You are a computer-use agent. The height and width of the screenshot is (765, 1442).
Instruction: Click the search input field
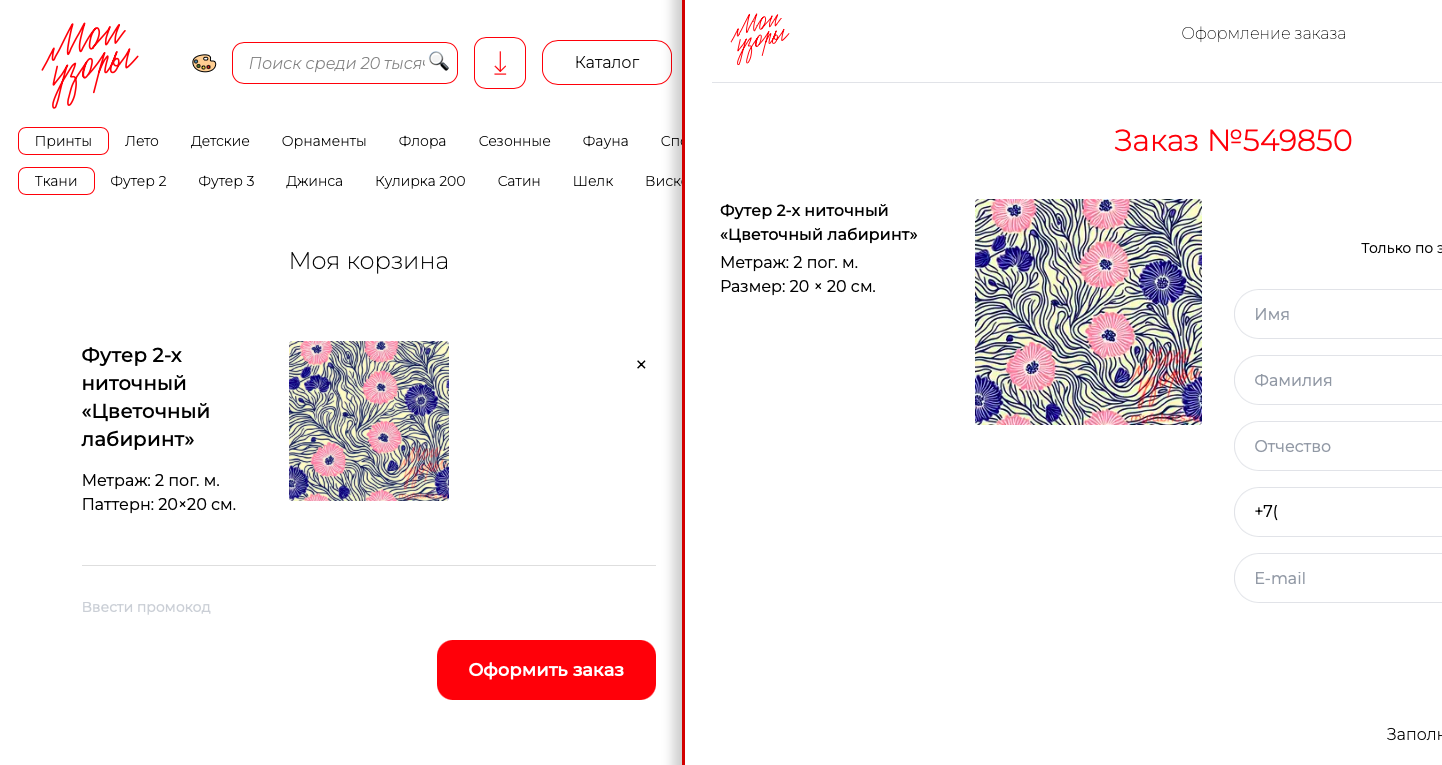335,63
